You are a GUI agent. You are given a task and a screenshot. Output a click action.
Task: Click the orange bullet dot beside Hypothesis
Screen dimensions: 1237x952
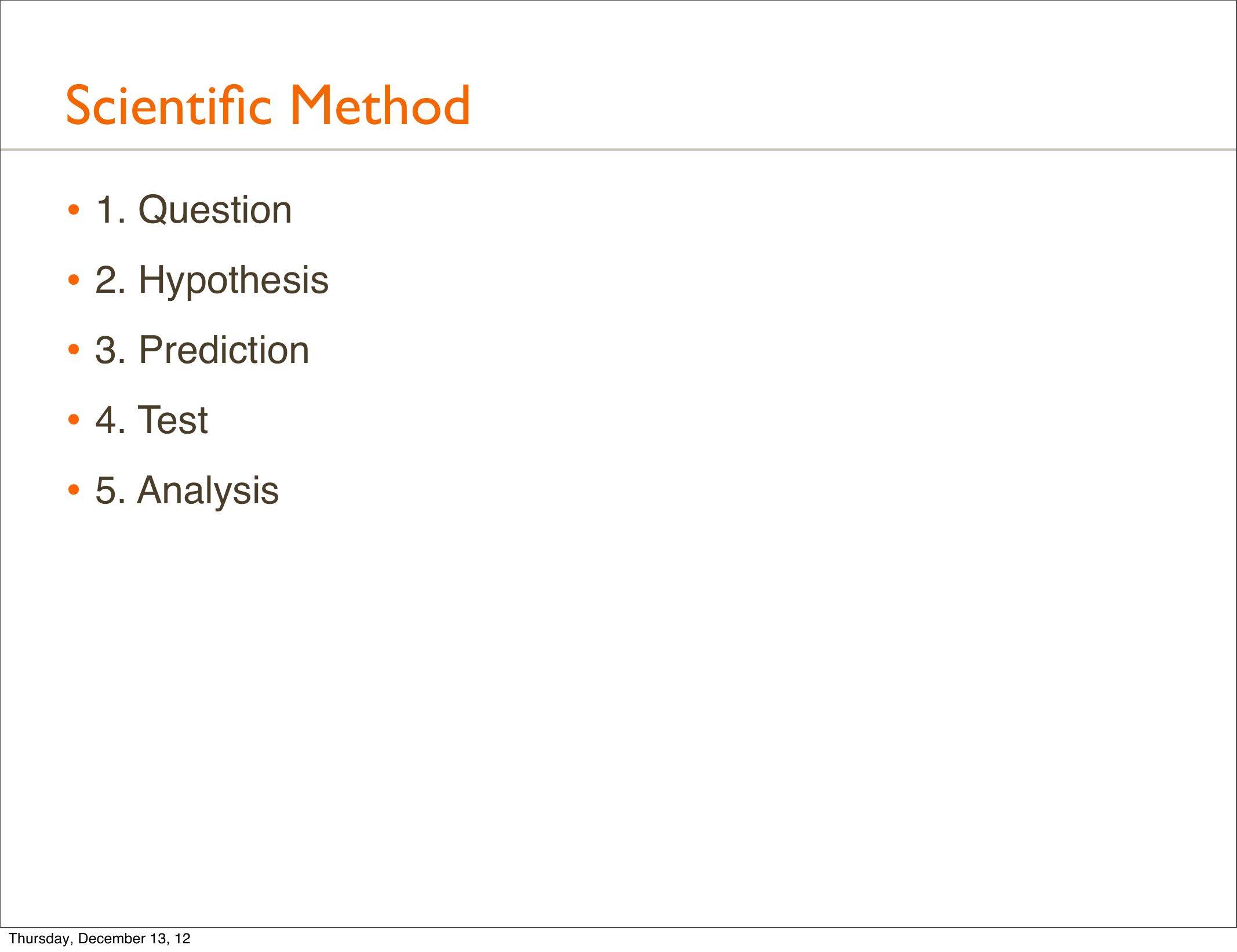point(73,281)
